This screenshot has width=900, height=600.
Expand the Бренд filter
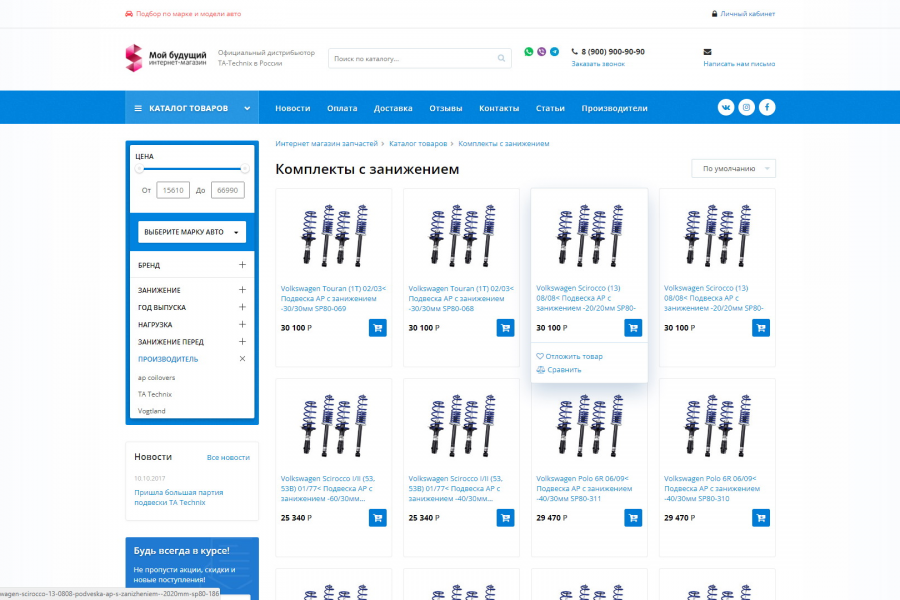pos(242,265)
